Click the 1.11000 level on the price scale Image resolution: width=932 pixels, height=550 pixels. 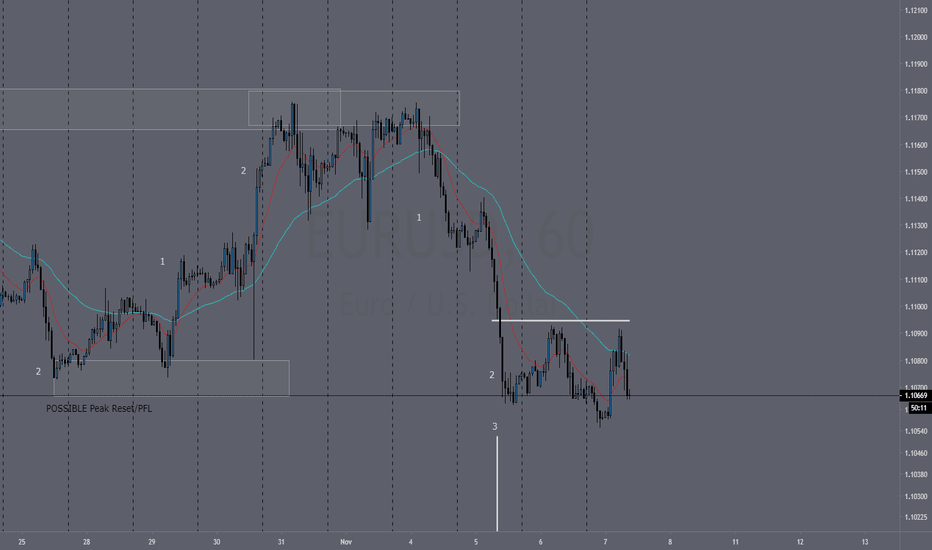915,307
